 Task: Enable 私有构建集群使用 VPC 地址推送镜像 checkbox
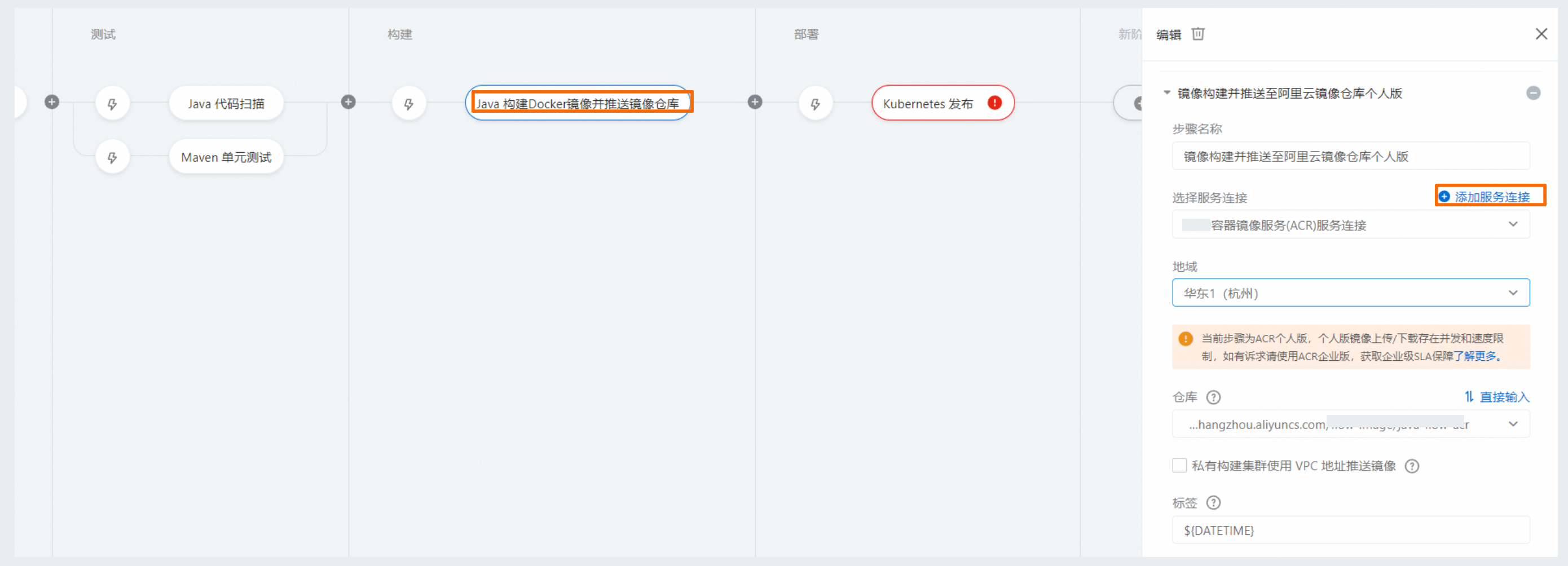[1179, 466]
